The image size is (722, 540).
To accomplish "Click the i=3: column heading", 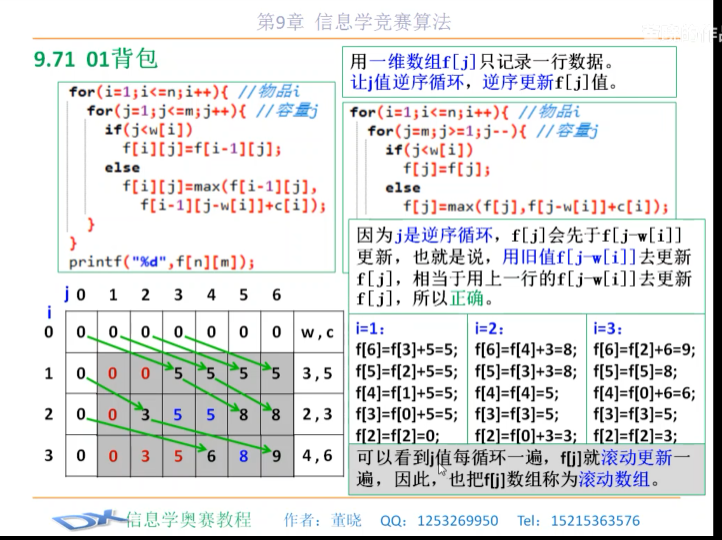I will coord(608,329).
